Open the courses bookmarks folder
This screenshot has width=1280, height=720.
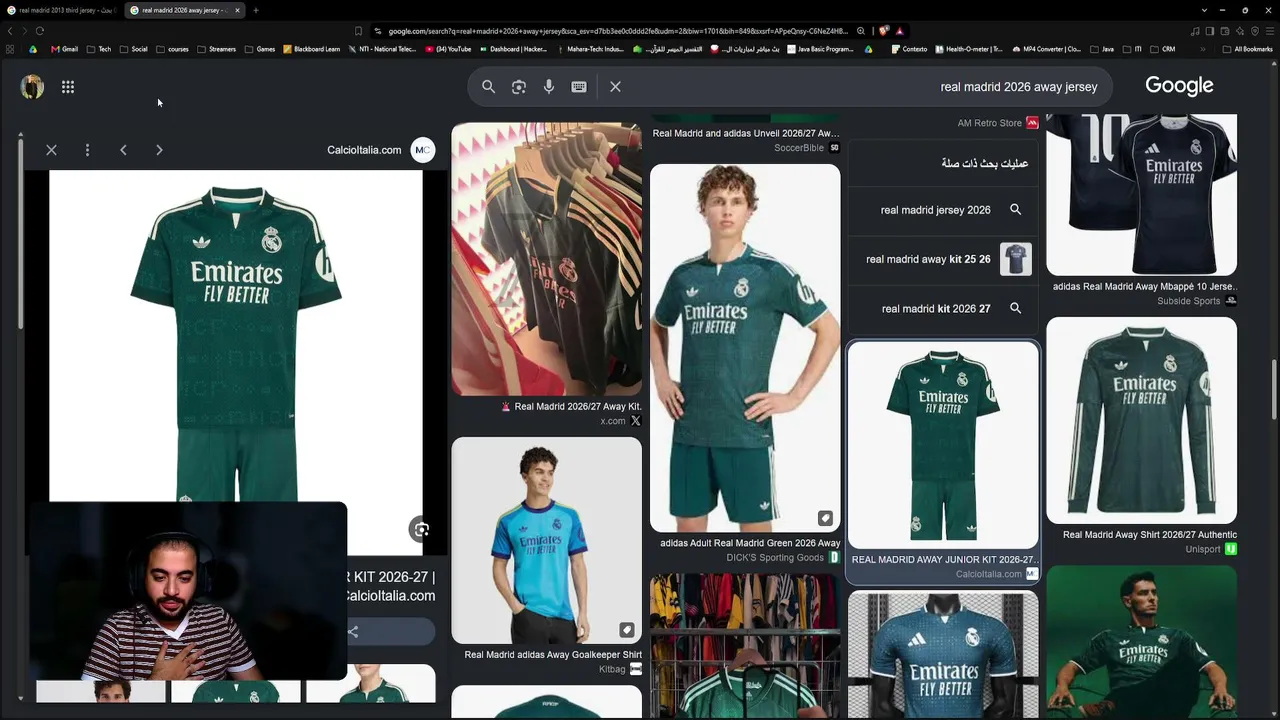click(172, 49)
